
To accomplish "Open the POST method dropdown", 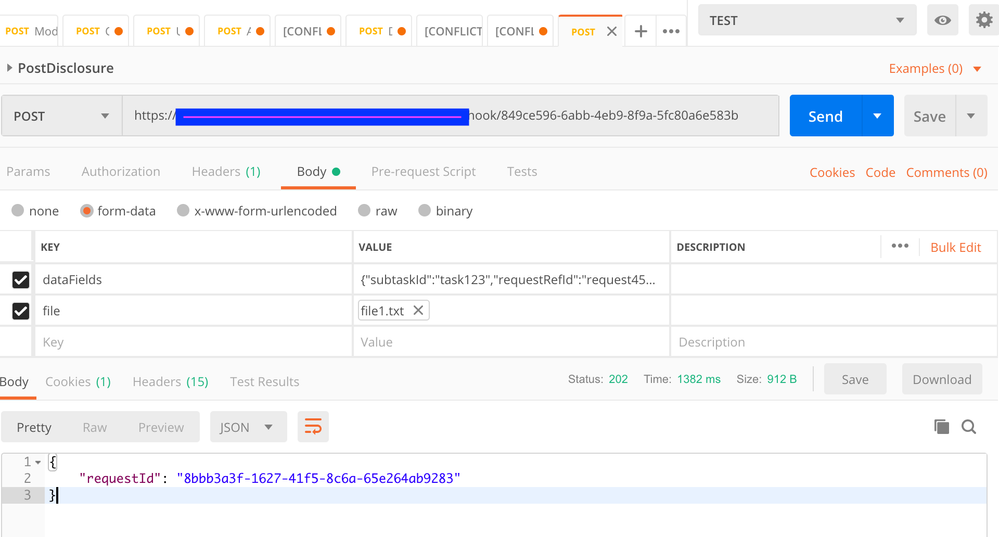I will point(61,116).
